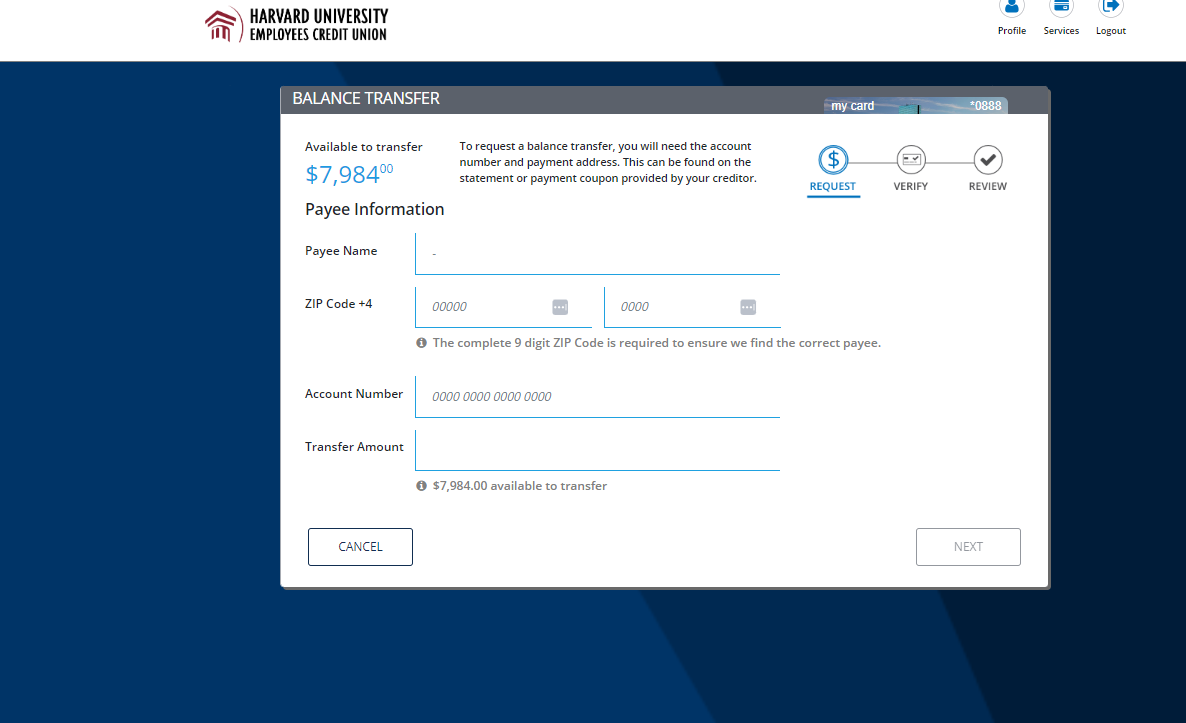The image size is (1186, 723).
Task: Click info icon beside available to transfer note
Action: 421,486
